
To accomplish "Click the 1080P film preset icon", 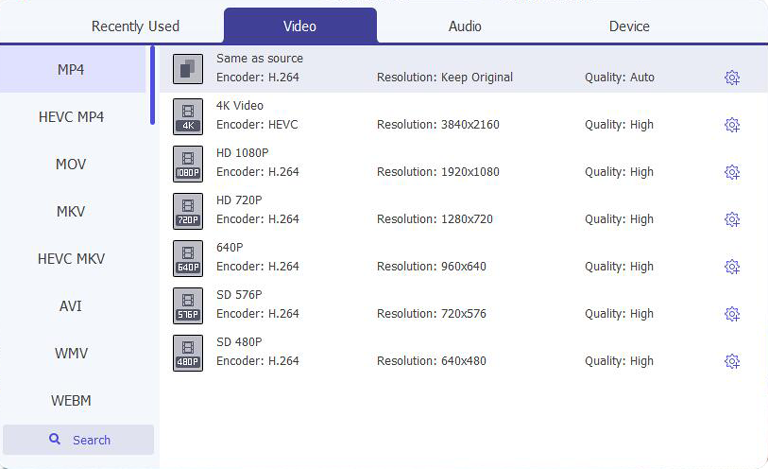I will 188,164.
